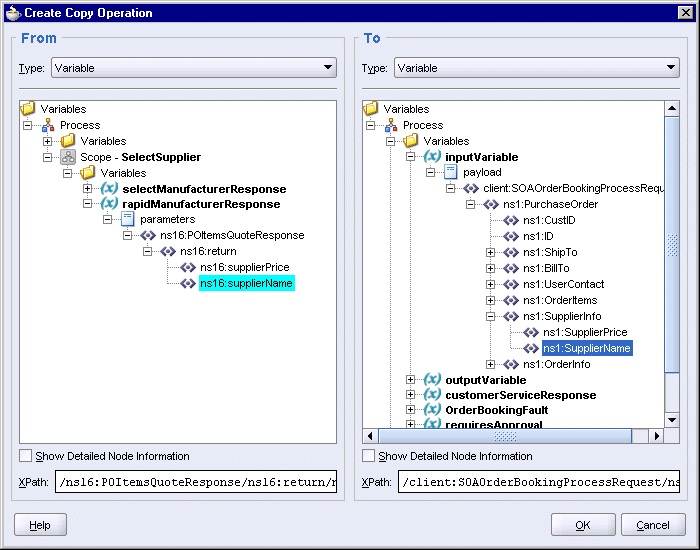700x550 pixels.
Task: Click the ns1:SupplierInfo element icon
Action: point(511,317)
